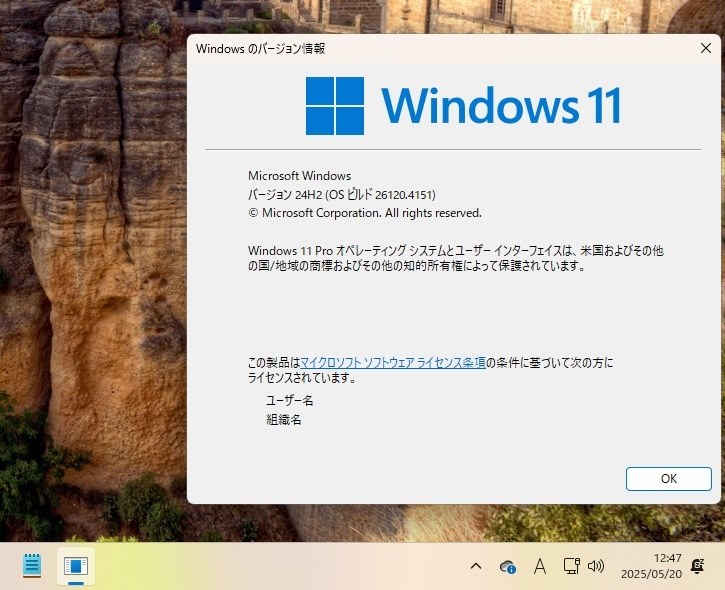Click the Windows 11 Pro オペレーティング システム paragraph
The height and width of the screenshot is (590, 725).
[x=456, y=258]
